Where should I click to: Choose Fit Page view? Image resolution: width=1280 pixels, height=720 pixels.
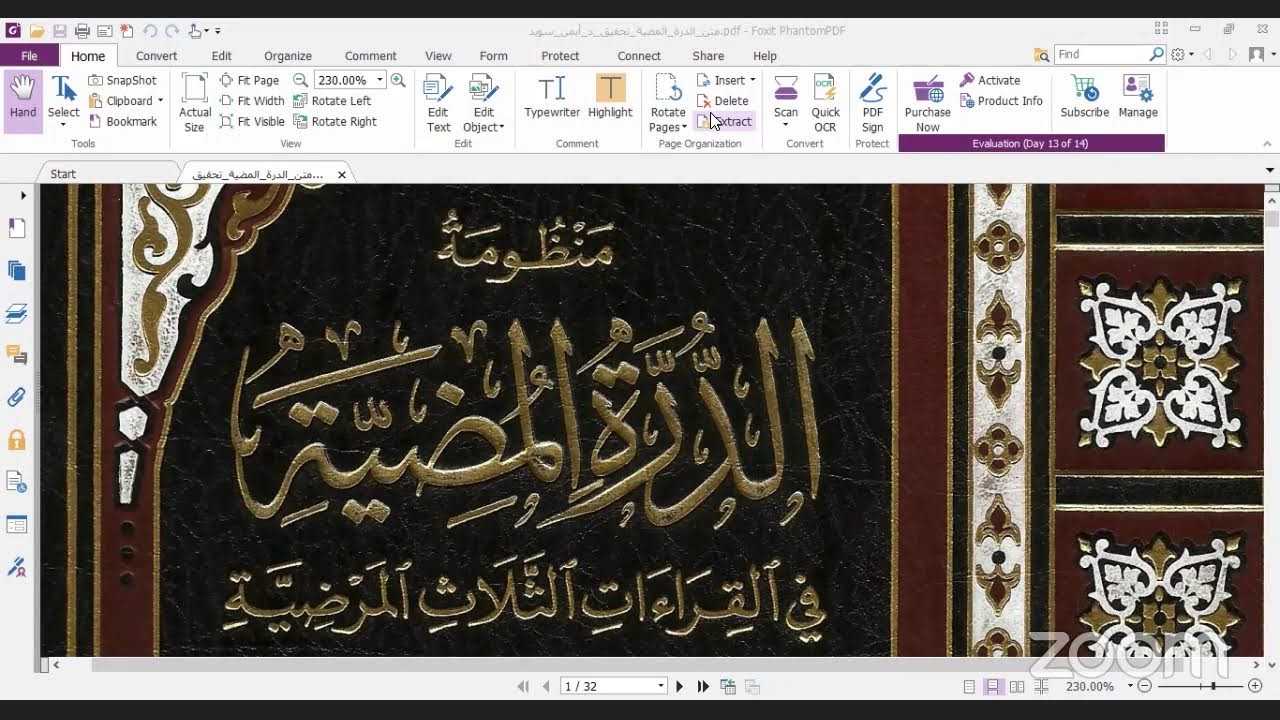(249, 80)
